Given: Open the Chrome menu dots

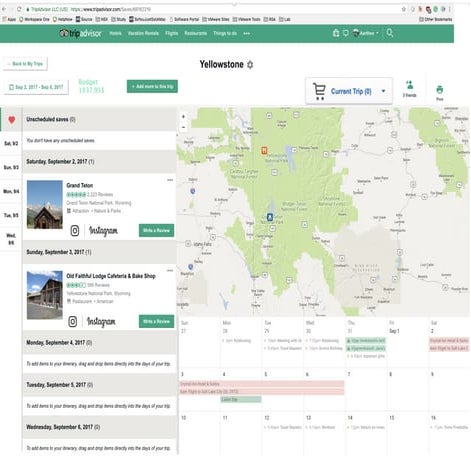Looking at the screenshot, I should 450,9.
